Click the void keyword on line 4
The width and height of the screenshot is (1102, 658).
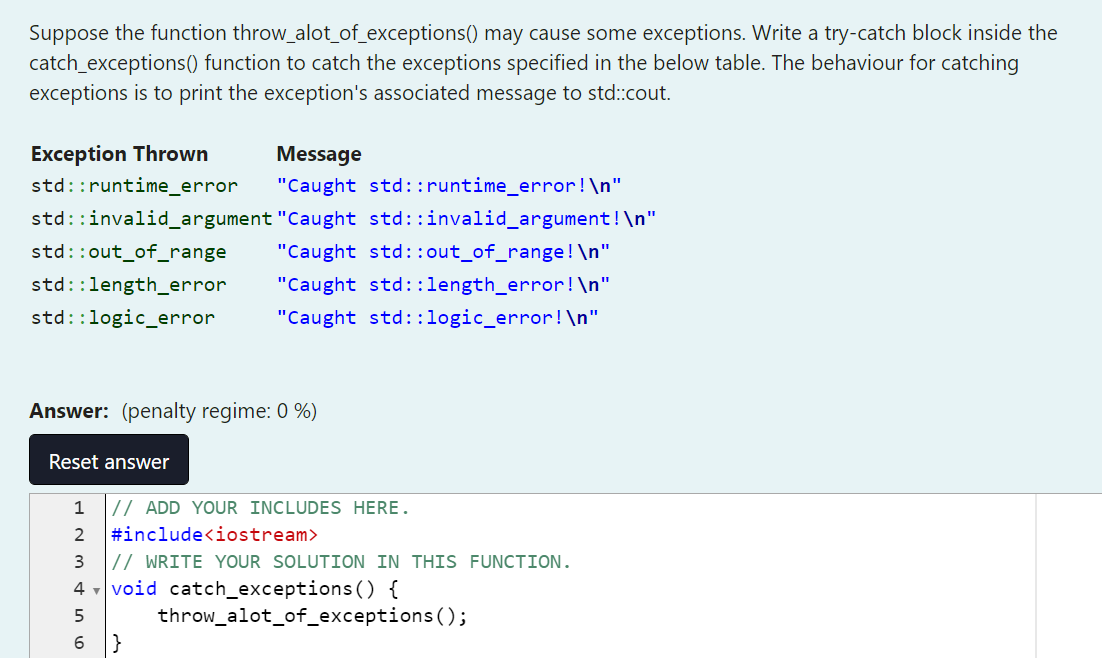134,588
